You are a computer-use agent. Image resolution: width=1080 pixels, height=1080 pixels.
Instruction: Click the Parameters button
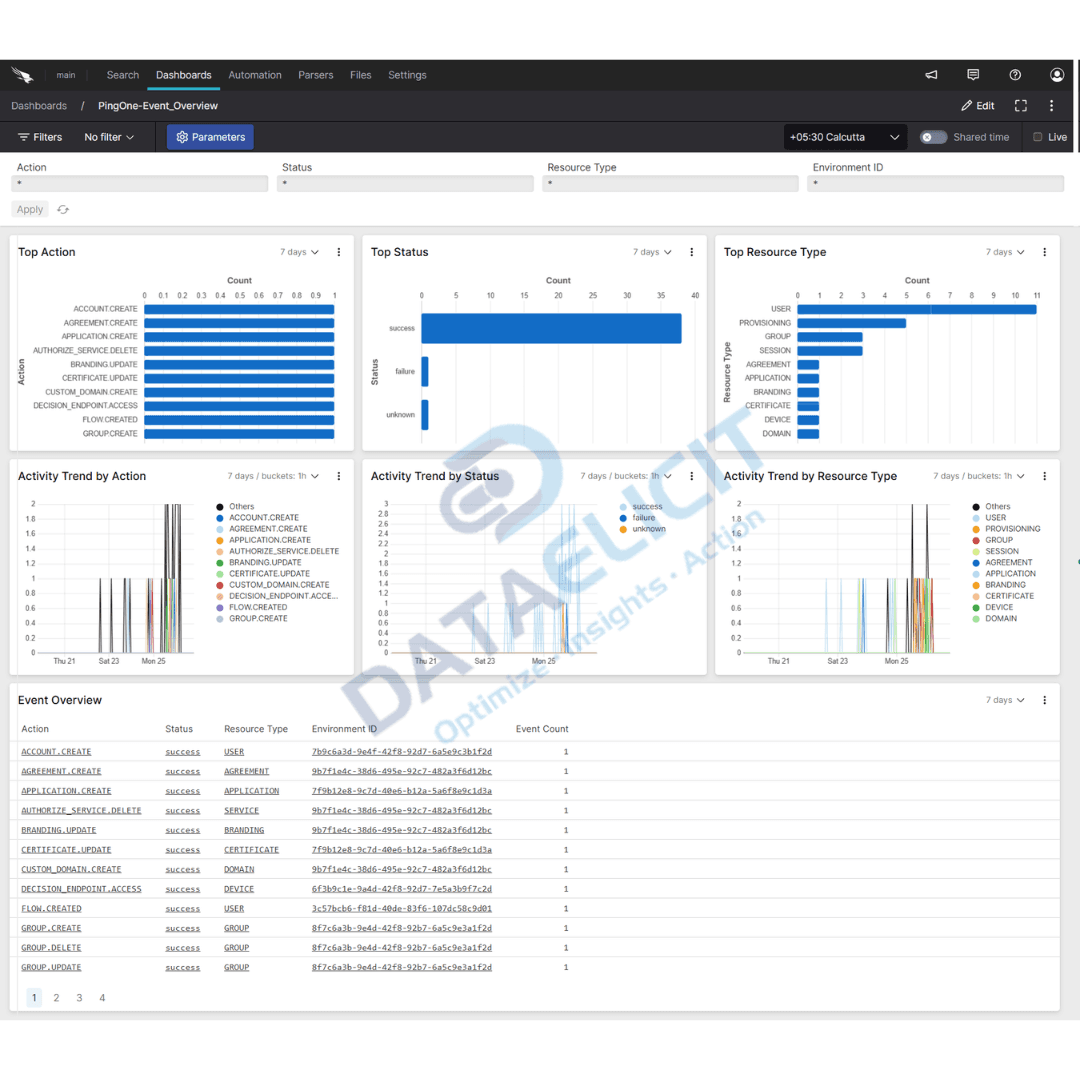click(209, 137)
